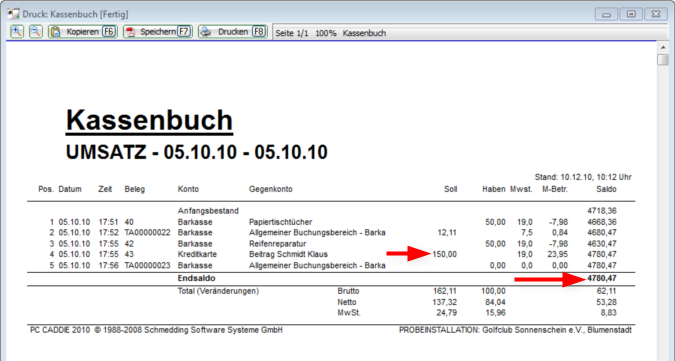675x361 pixels.
Task: Click the Brutto row label
Action: pos(348,291)
